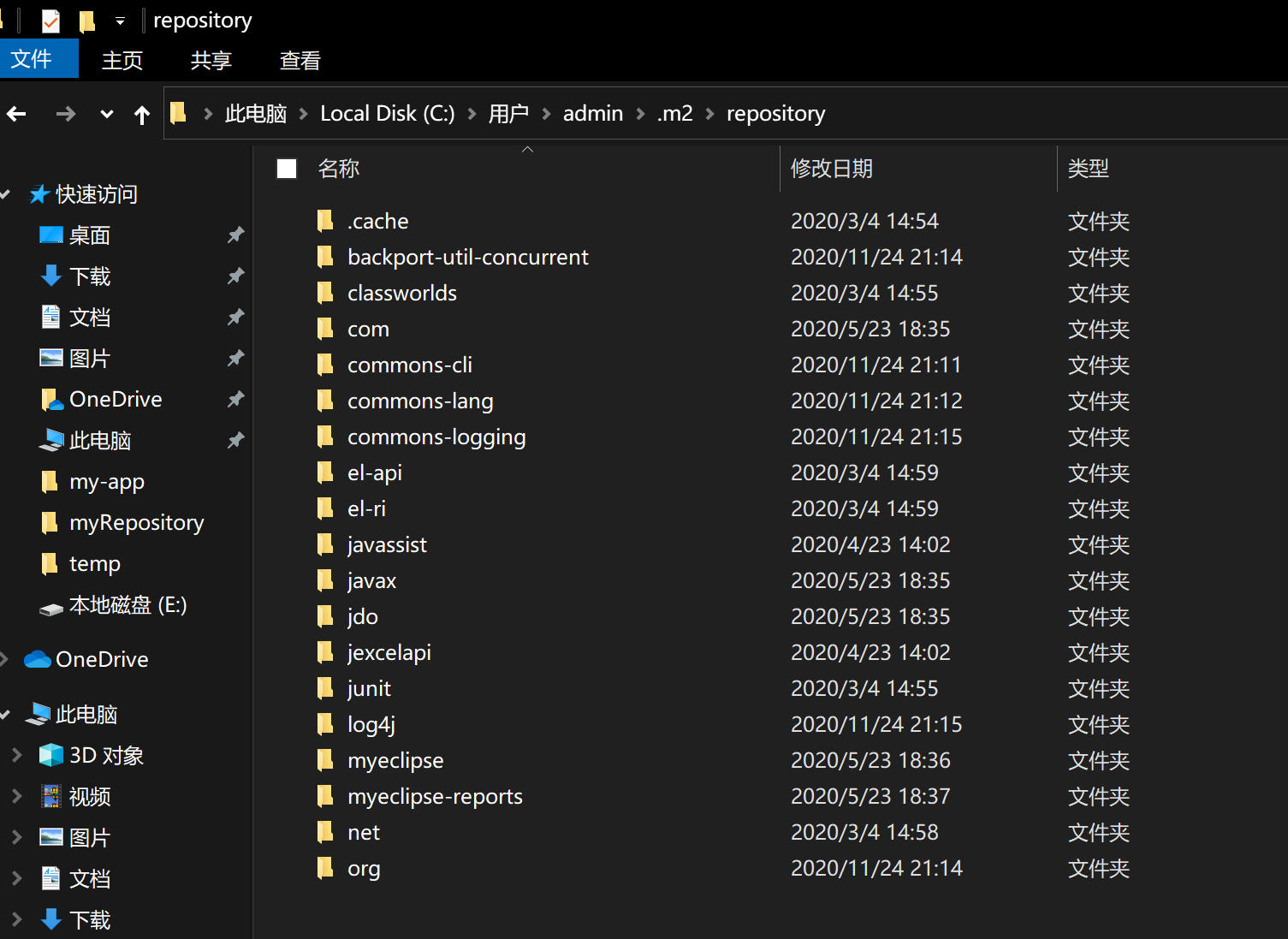Image resolution: width=1288 pixels, height=939 pixels.
Task: Expand the 3D 对象 tree node
Action: point(16,755)
